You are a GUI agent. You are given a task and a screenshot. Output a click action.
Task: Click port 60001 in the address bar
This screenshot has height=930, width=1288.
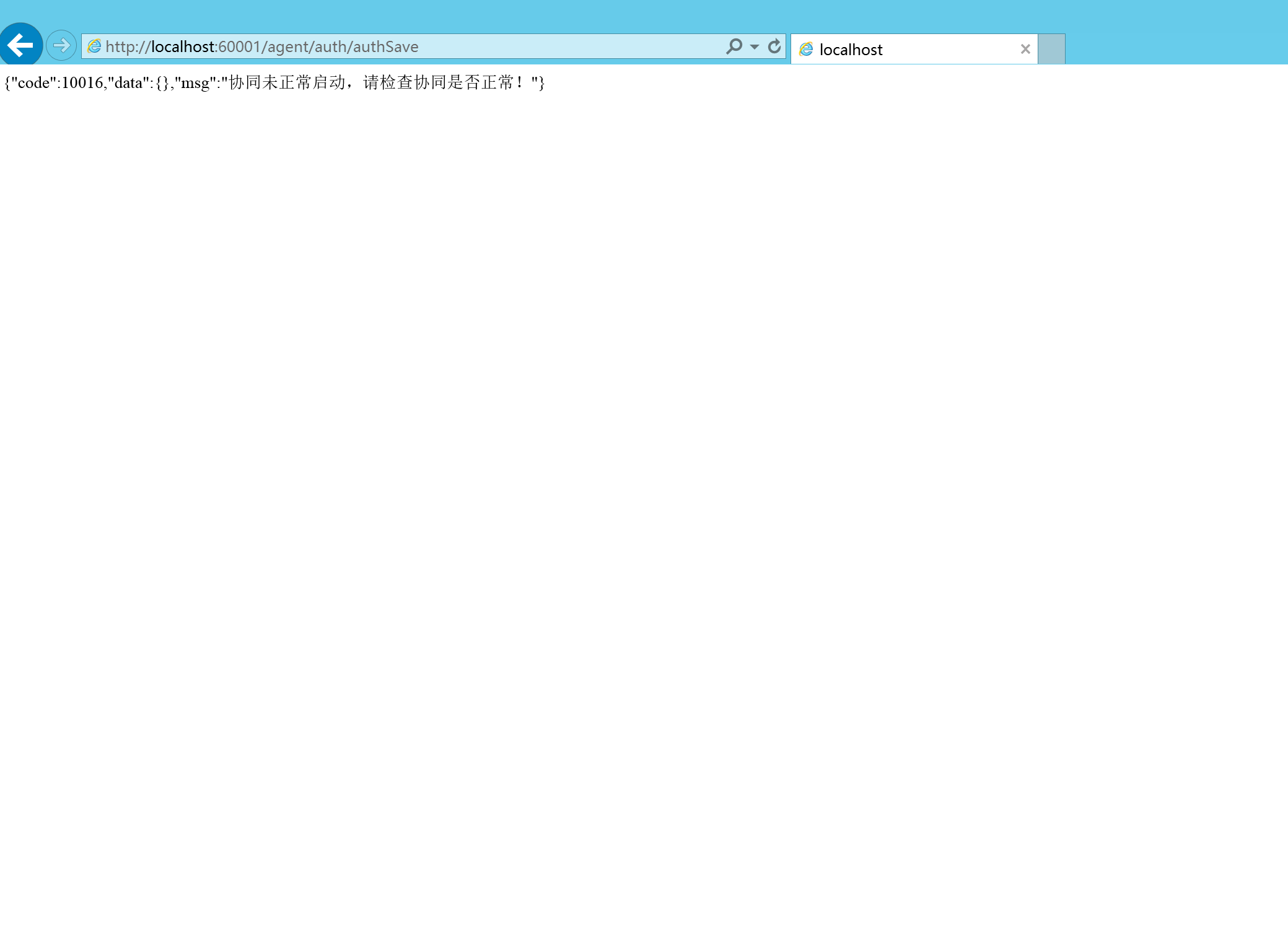239,47
